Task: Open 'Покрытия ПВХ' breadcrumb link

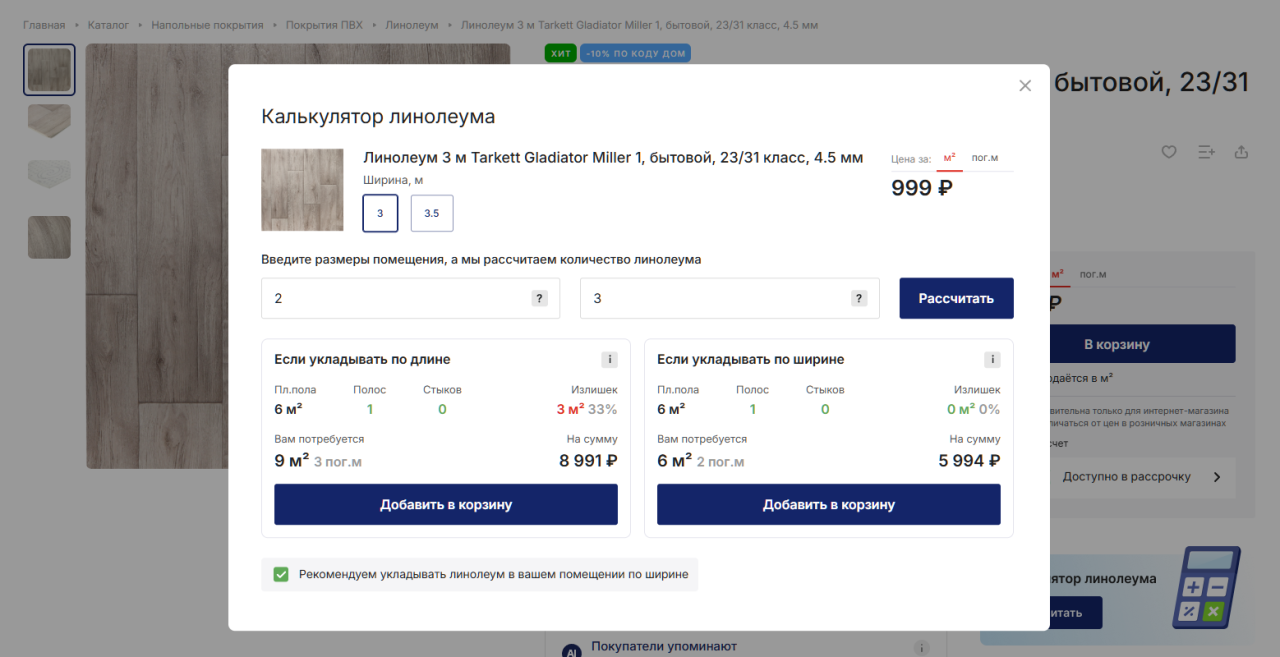Action: coord(324,25)
